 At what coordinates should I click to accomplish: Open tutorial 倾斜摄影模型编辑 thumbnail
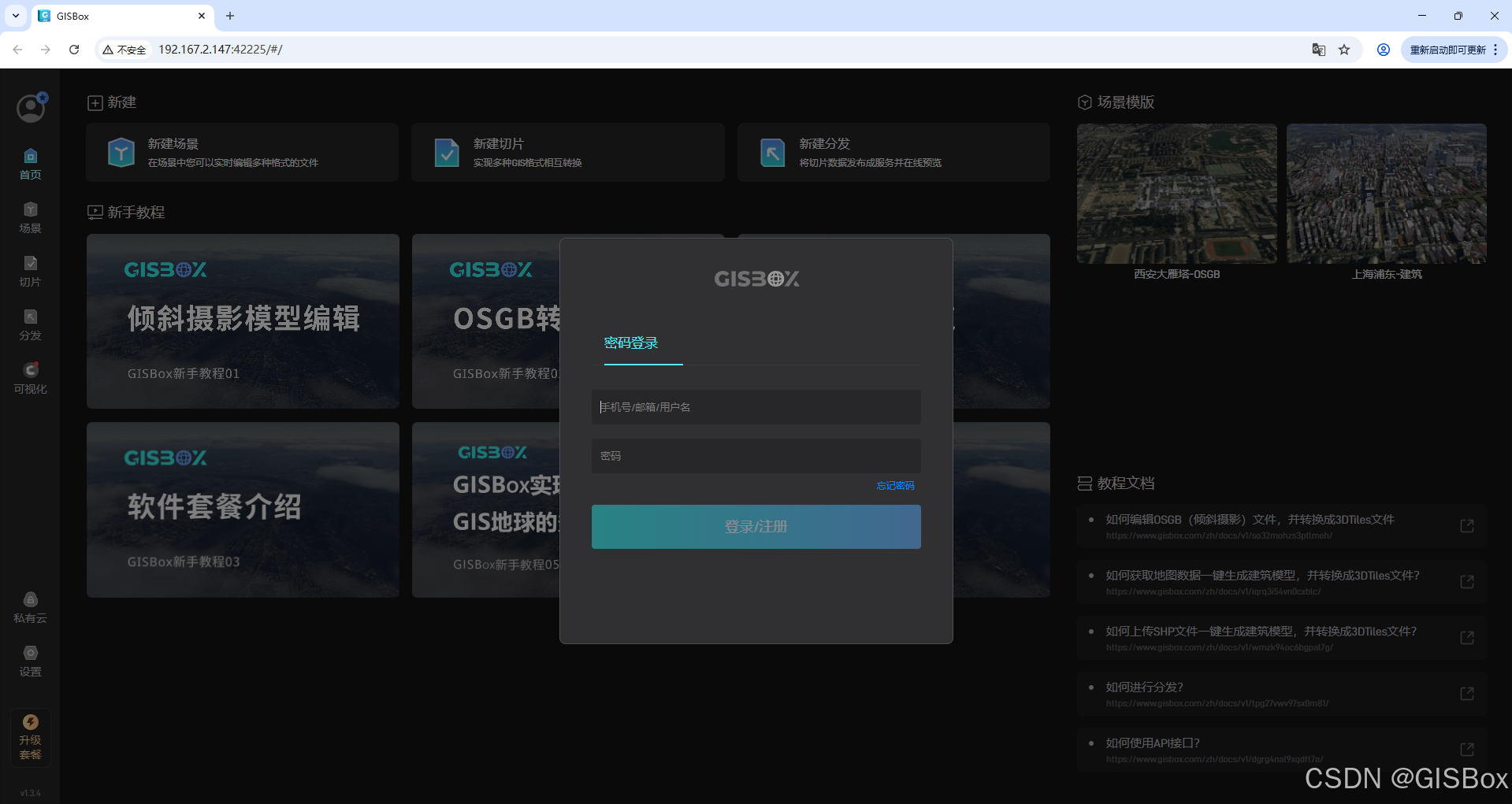243,321
